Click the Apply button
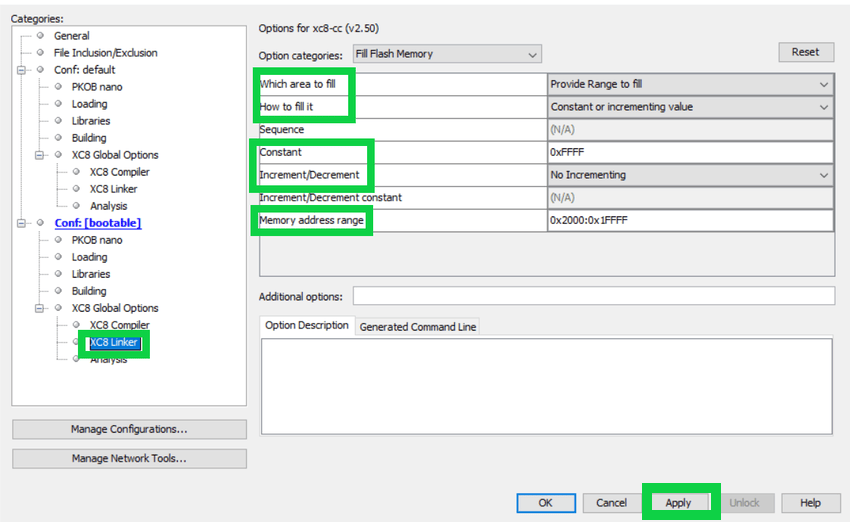850x522 pixels. [x=678, y=503]
